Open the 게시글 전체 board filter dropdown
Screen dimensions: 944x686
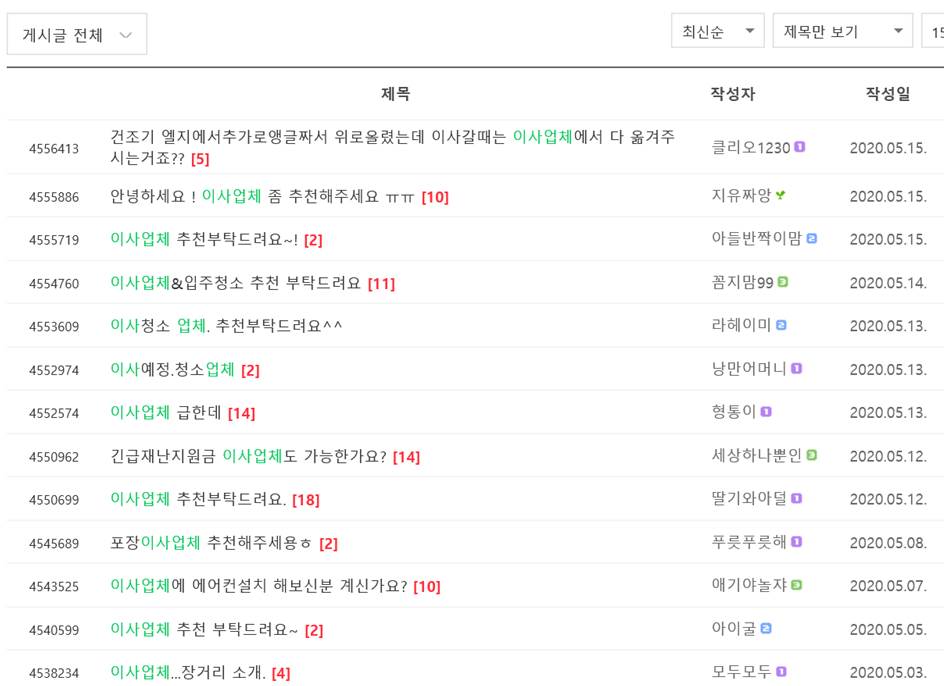[76, 34]
